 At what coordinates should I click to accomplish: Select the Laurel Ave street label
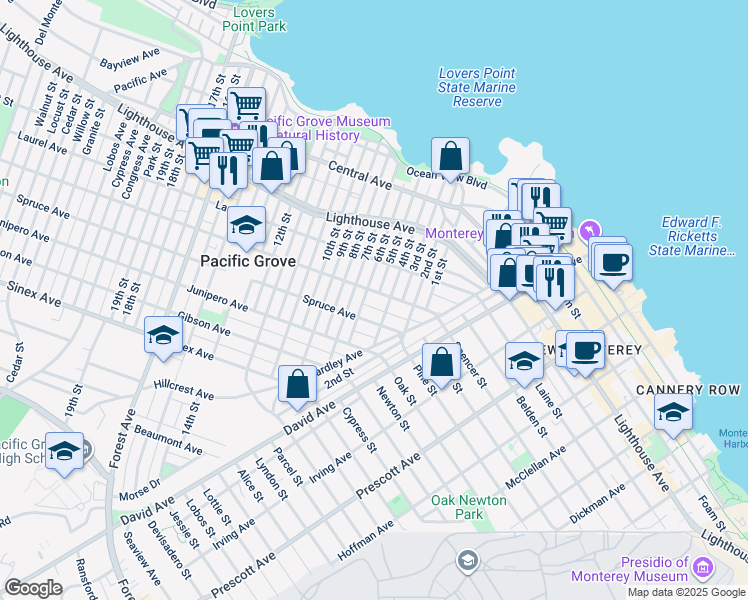[42, 143]
